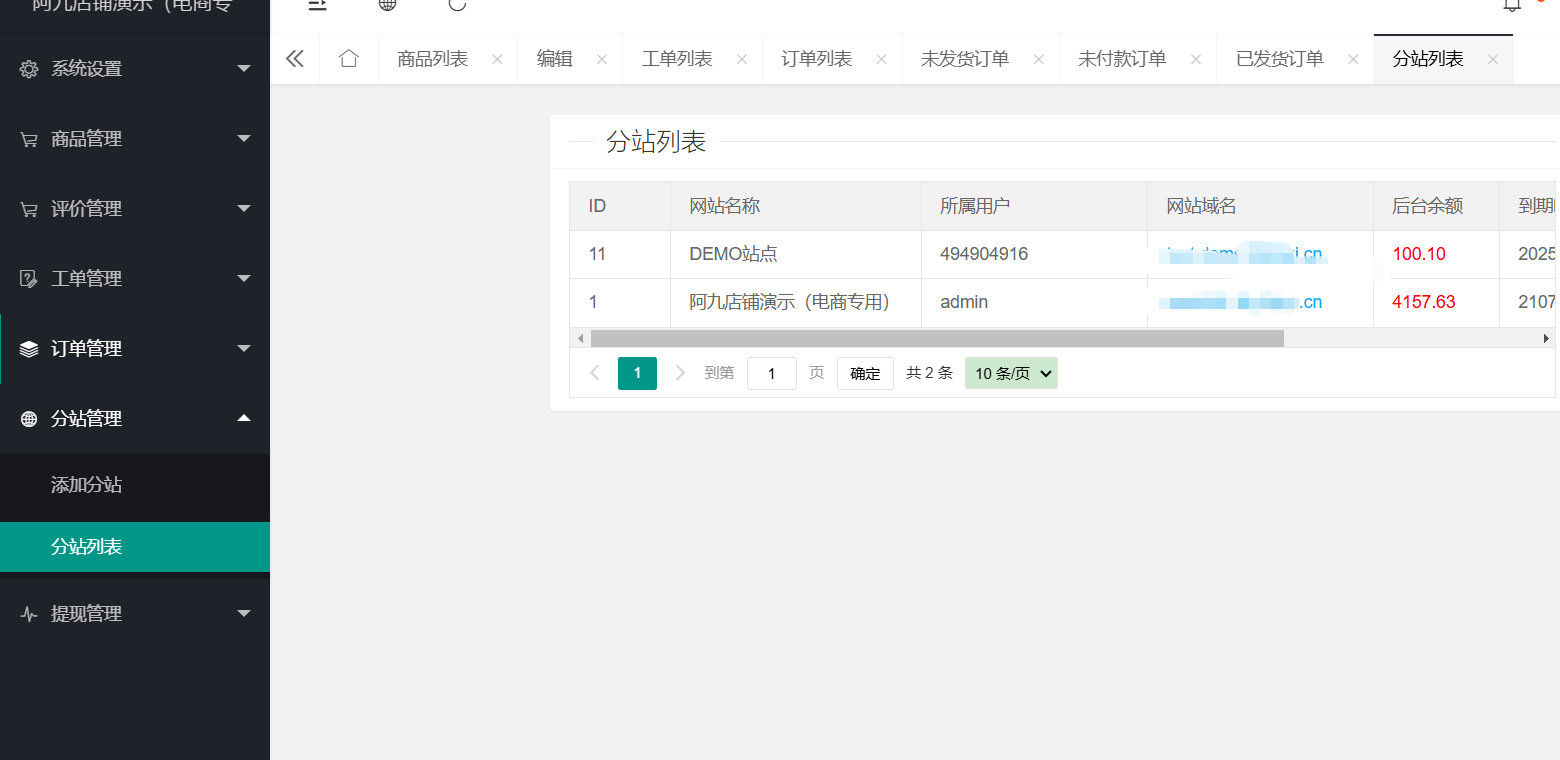Click the globe icon in top bar
Screen dimensions: 1560x760
coord(387,5)
